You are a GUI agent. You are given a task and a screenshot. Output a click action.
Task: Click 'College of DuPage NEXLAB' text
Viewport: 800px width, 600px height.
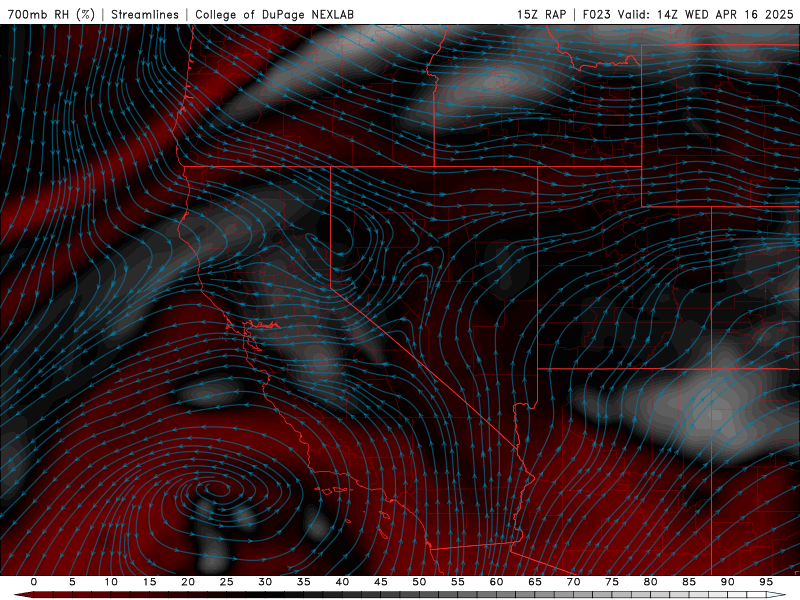[274, 14]
